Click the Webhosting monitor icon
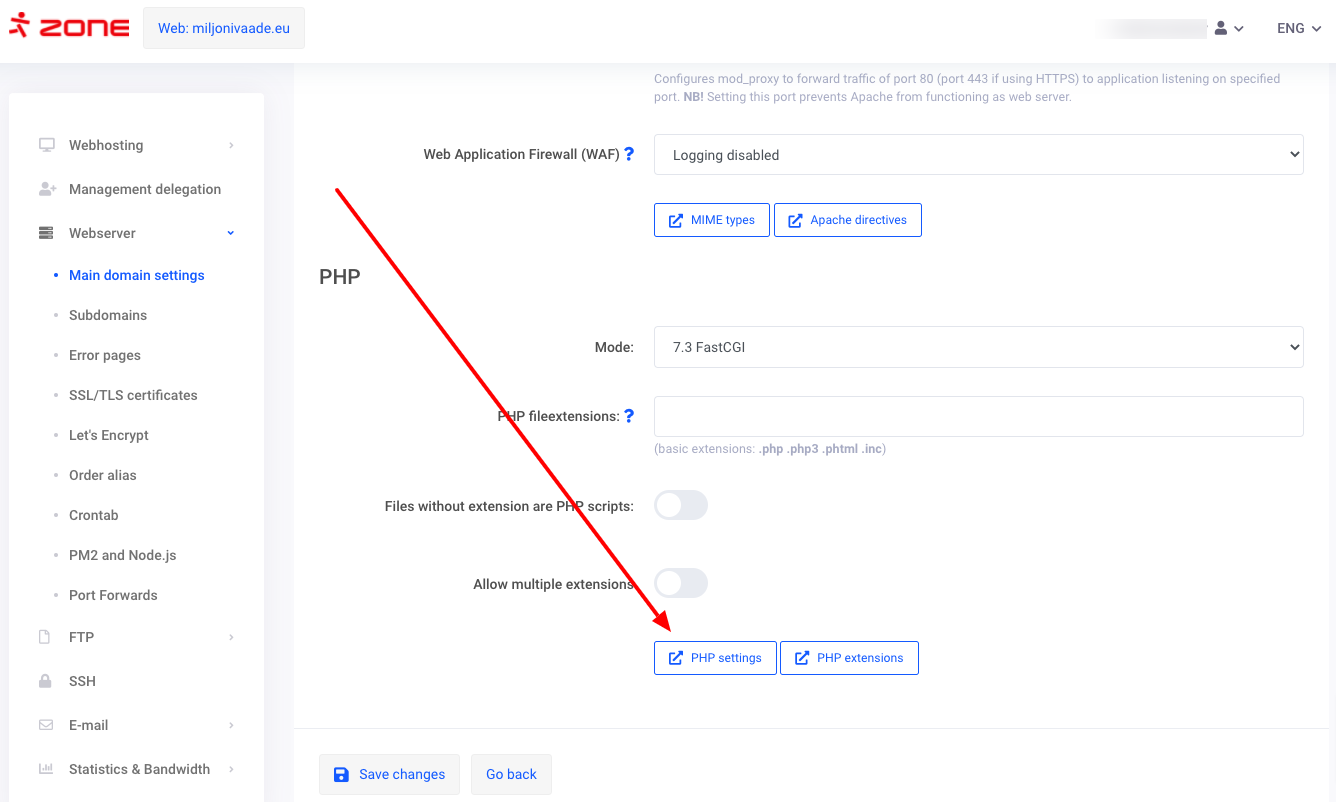Image resolution: width=1336 pixels, height=802 pixels. tap(46, 145)
